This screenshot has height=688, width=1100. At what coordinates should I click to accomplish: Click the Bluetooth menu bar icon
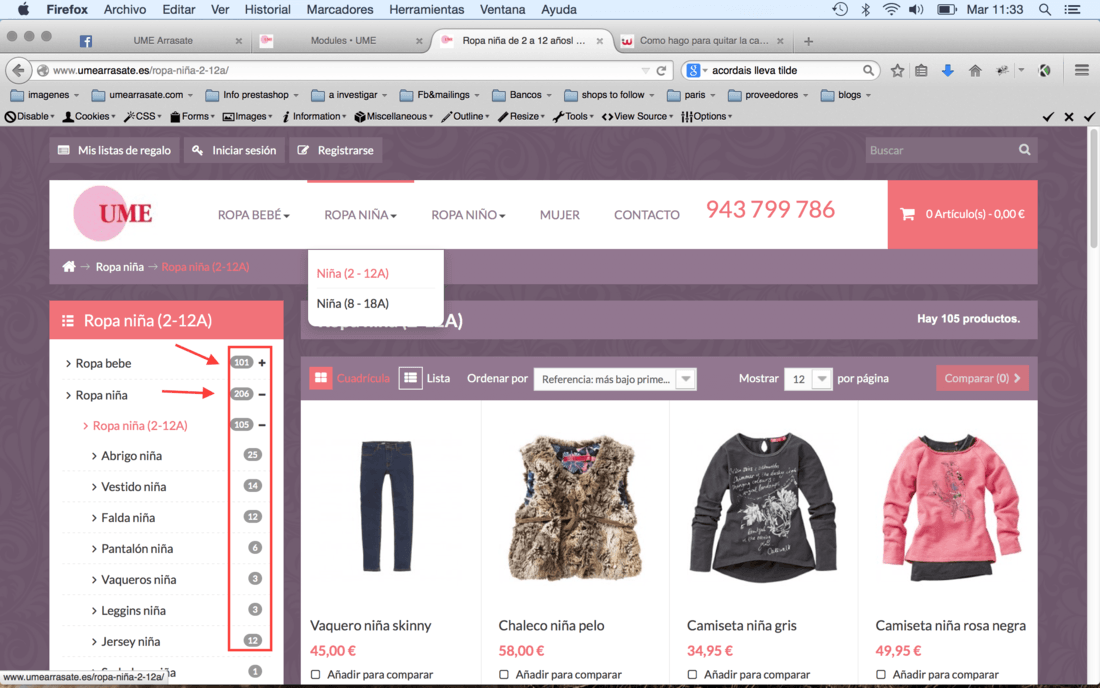[865, 9]
